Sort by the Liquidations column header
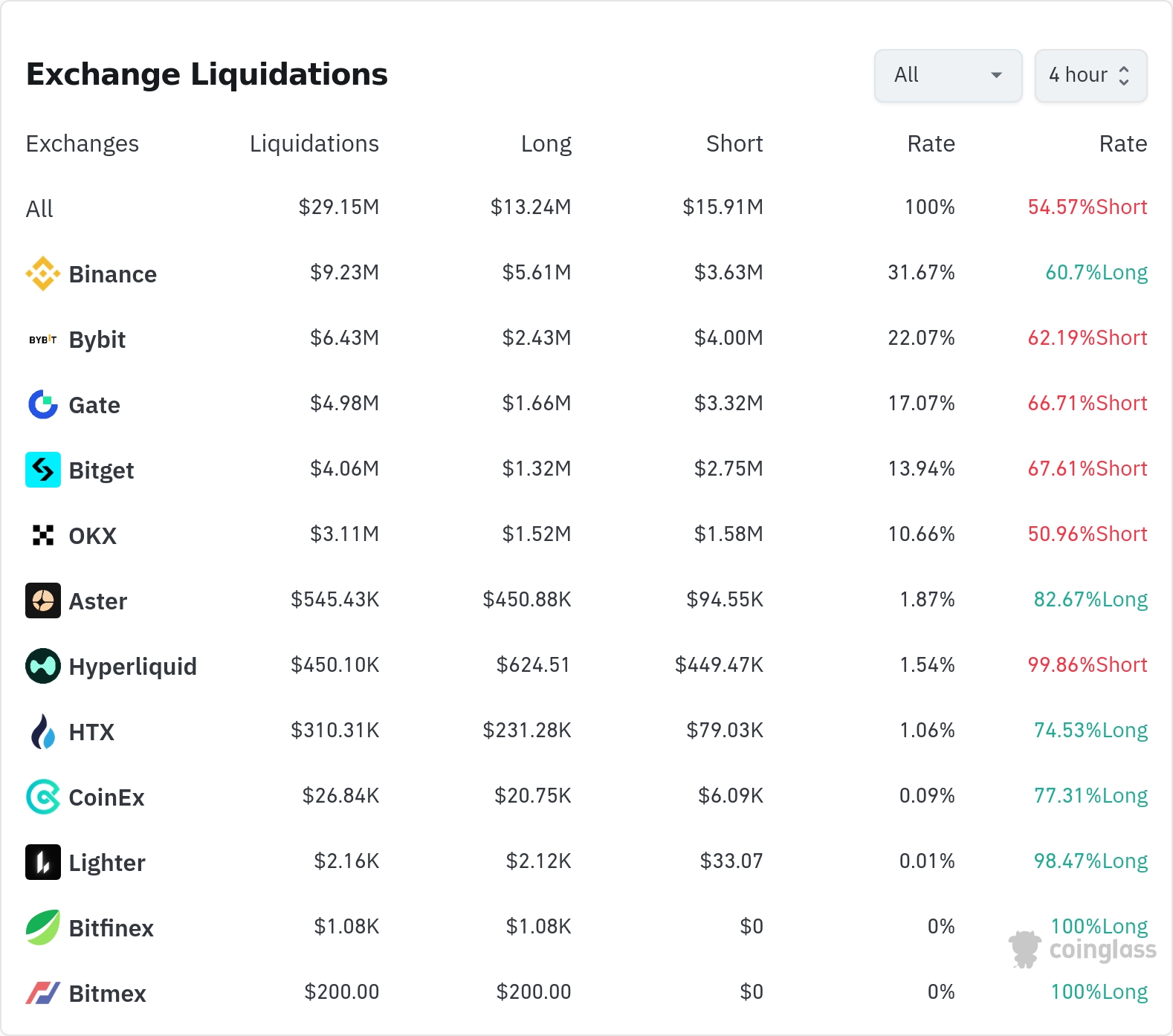This screenshot has width=1173, height=1036. 314,143
